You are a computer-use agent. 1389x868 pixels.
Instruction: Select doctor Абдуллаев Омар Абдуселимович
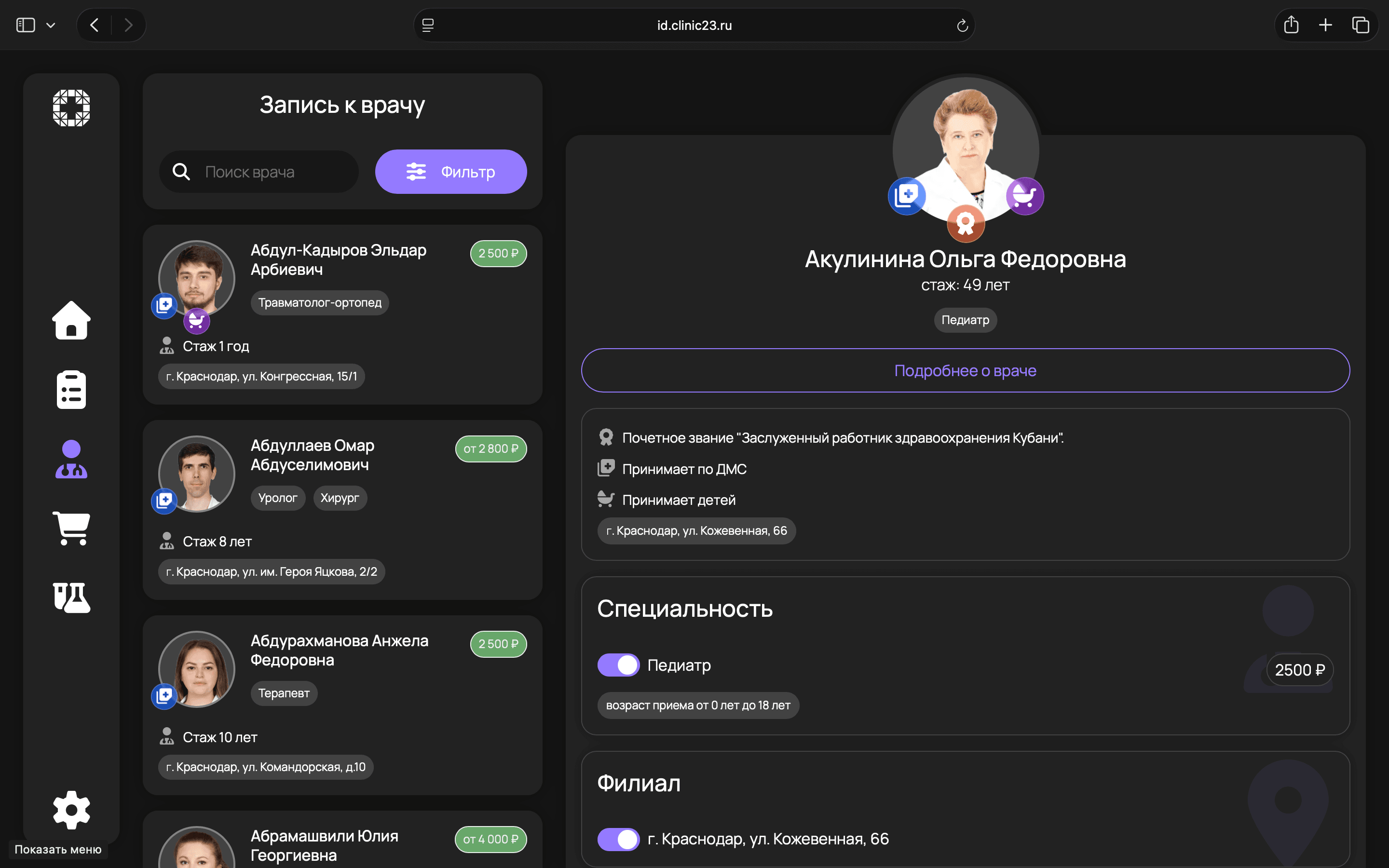pyautogui.click(x=342, y=510)
